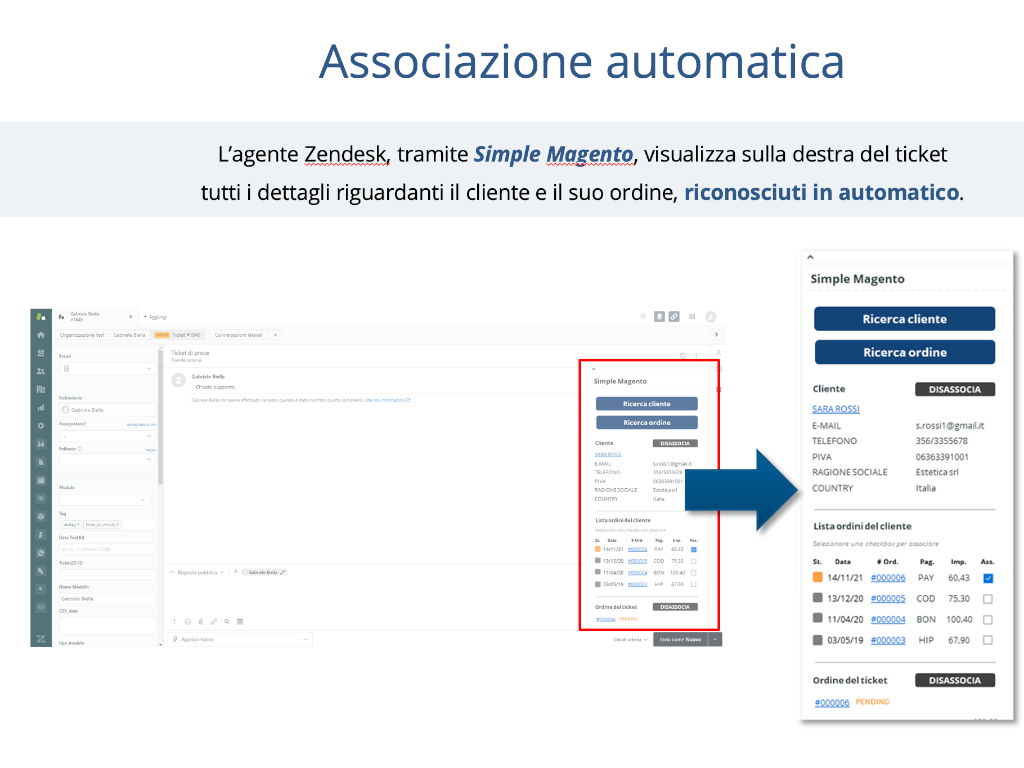The width and height of the screenshot is (1024, 768).
Task: Uncheck the association checkbox for order #000006
Action: (x=988, y=578)
